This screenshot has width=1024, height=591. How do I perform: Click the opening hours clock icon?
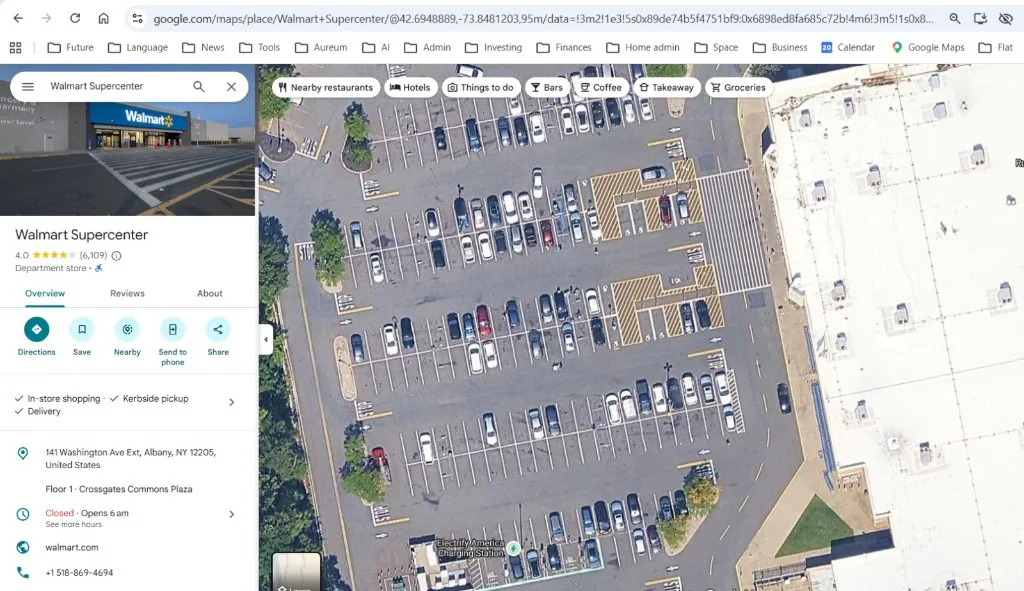pos(23,514)
